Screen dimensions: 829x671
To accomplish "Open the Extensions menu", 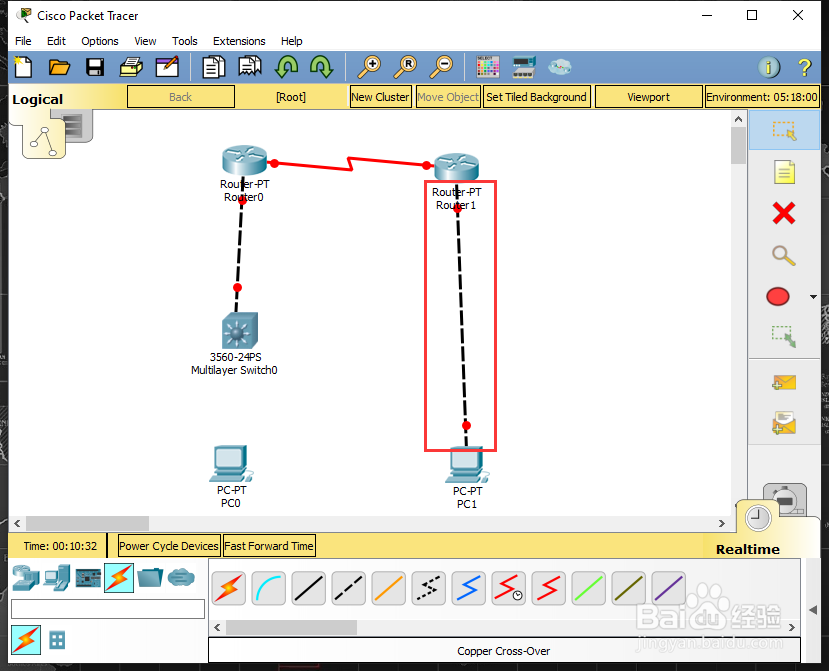I will point(239,41).
